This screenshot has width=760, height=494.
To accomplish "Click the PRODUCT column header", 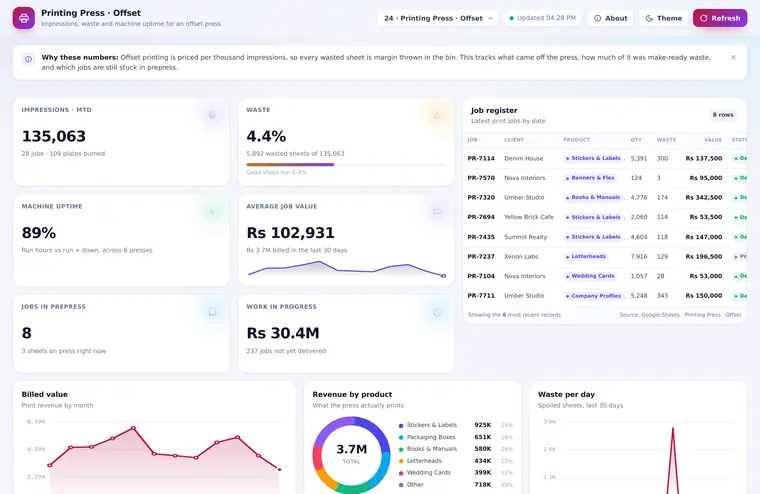I will point(576,140).
